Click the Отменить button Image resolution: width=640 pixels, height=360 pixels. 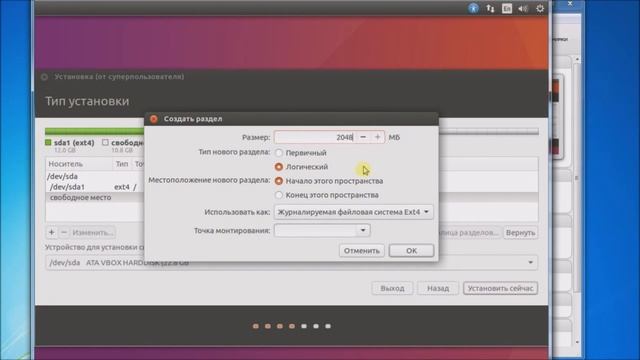click(362, 251)
